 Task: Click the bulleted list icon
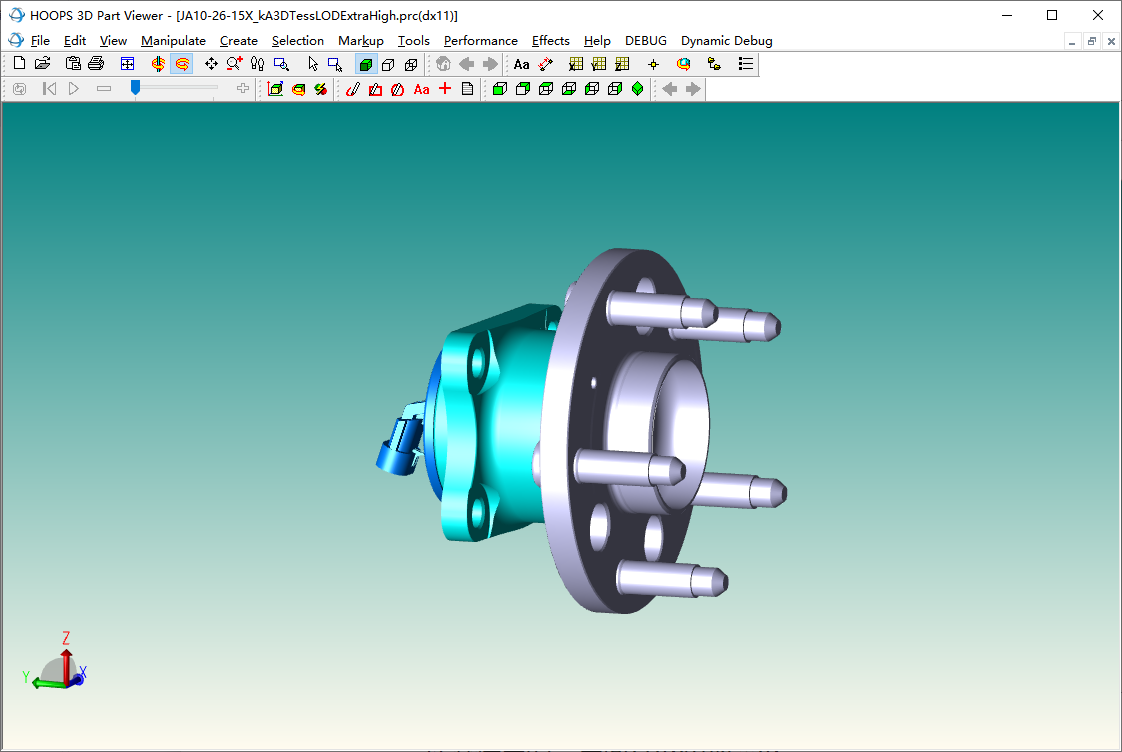[746, 64]
